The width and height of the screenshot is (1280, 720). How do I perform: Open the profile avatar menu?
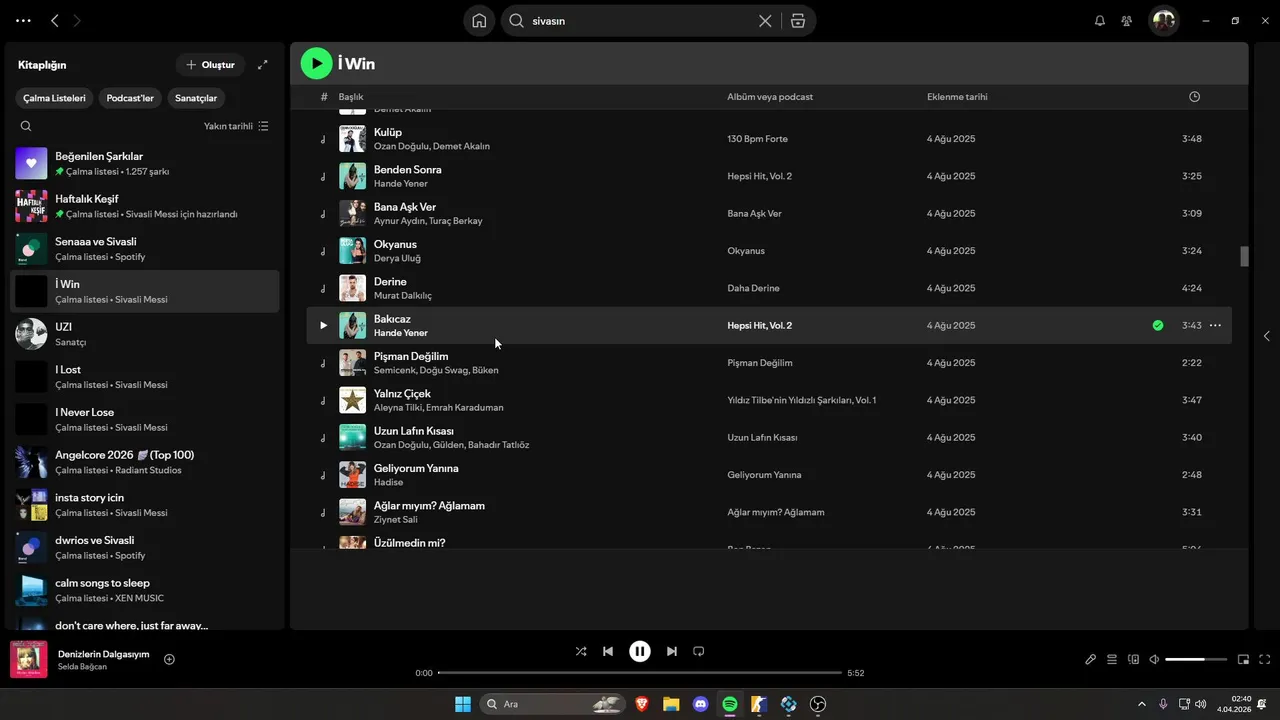(1163, 20)
